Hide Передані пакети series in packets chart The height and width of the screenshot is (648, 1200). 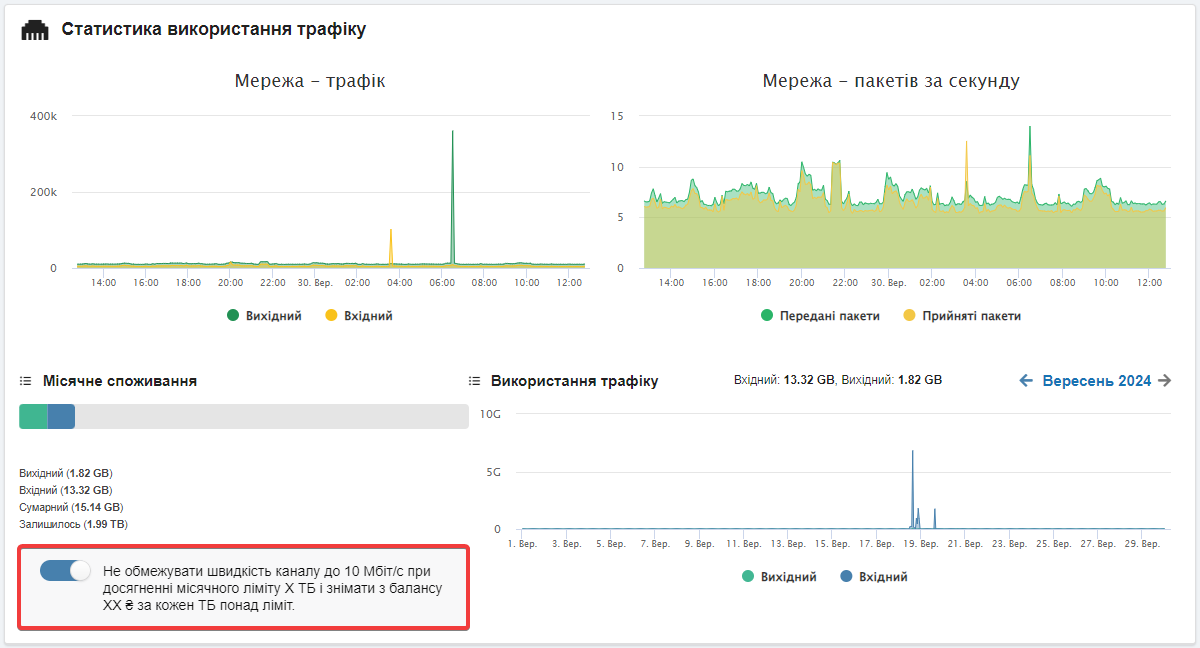822,316
